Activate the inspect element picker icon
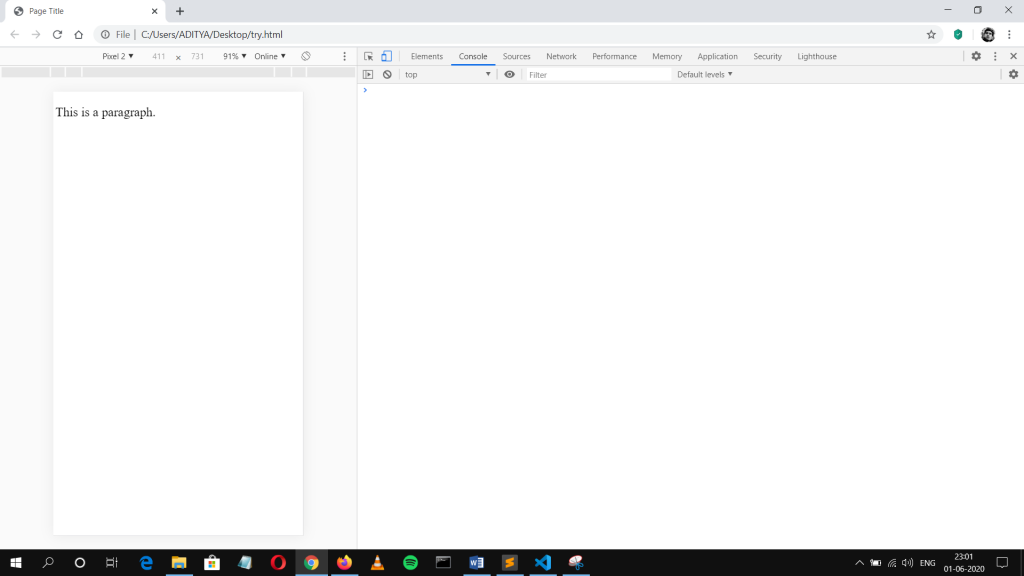This screenshot has height=576, width=1024. pyautogui.click(x=368, y=57)
